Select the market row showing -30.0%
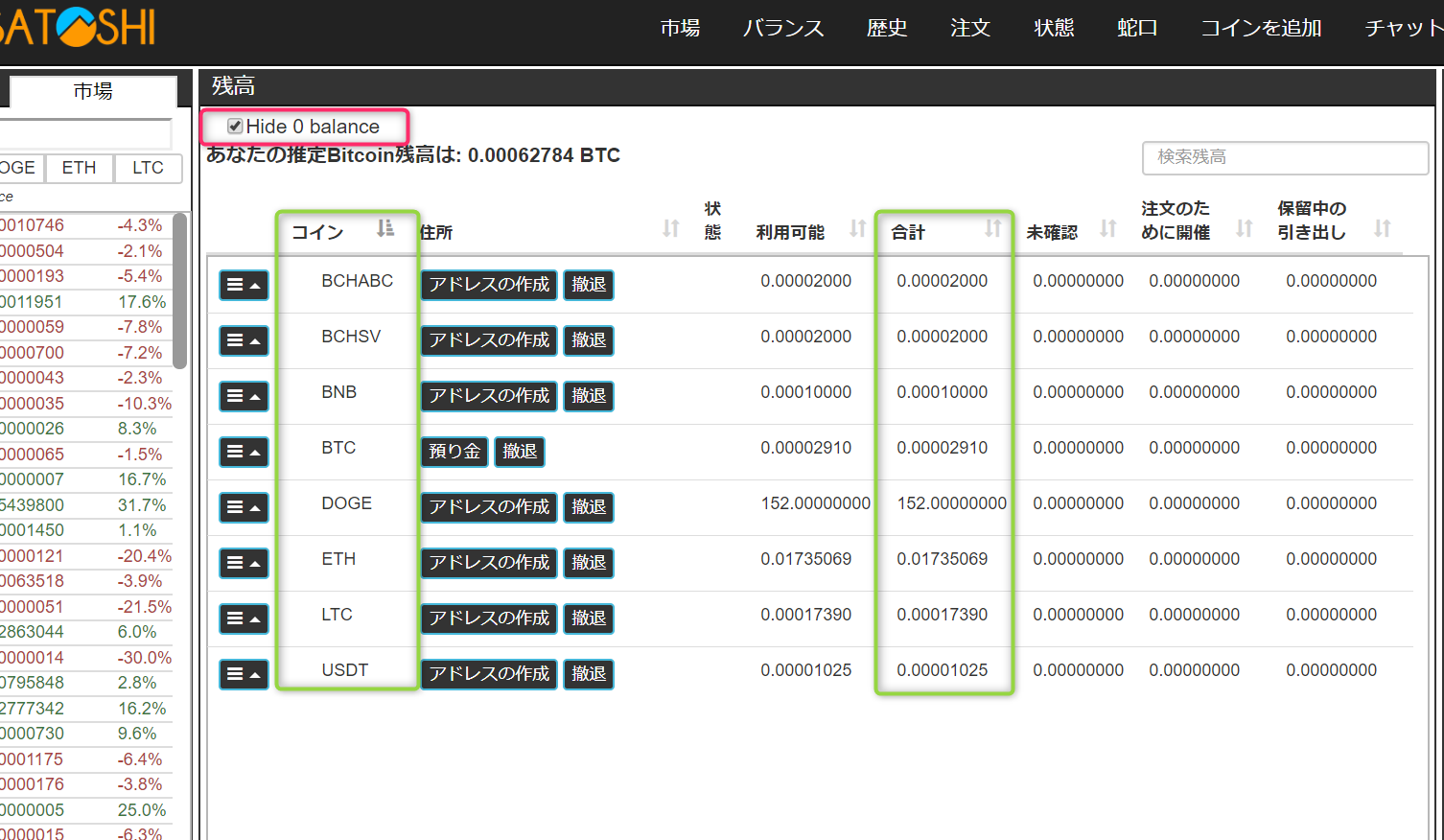This screenshot has height=840, width=1444. (86, 658)
